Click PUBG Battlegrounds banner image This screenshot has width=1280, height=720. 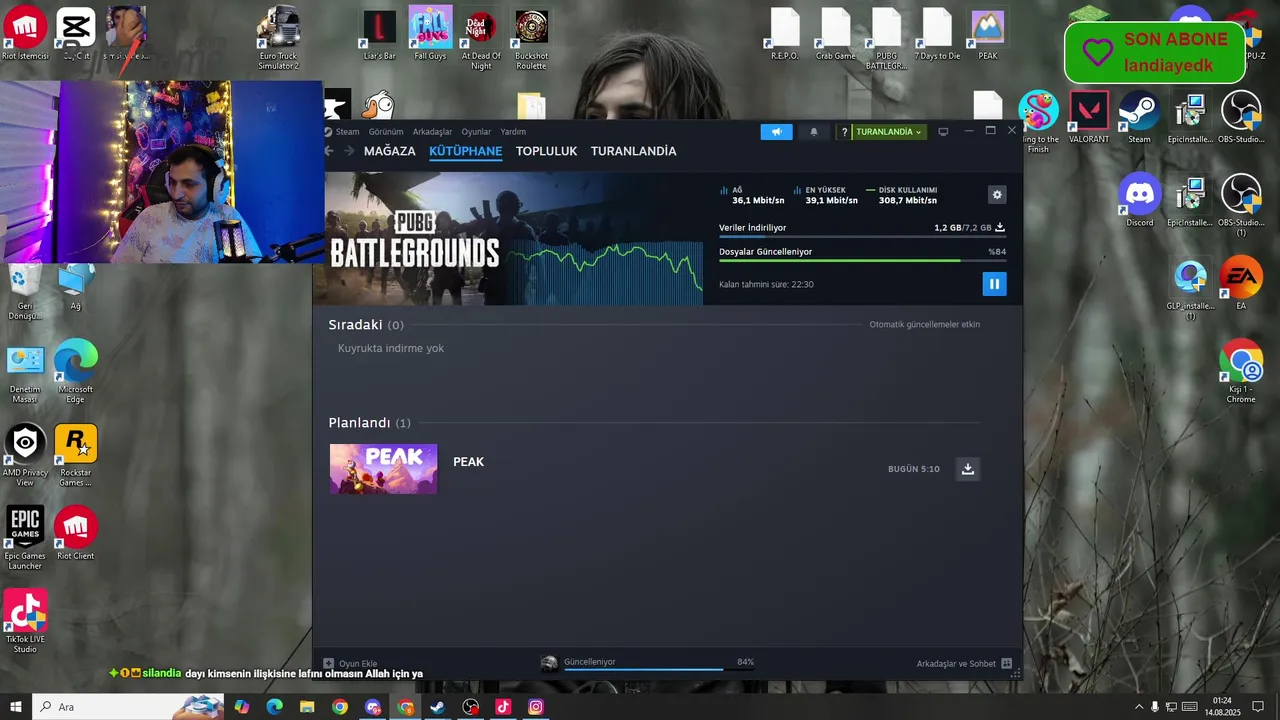pos(414,239)
